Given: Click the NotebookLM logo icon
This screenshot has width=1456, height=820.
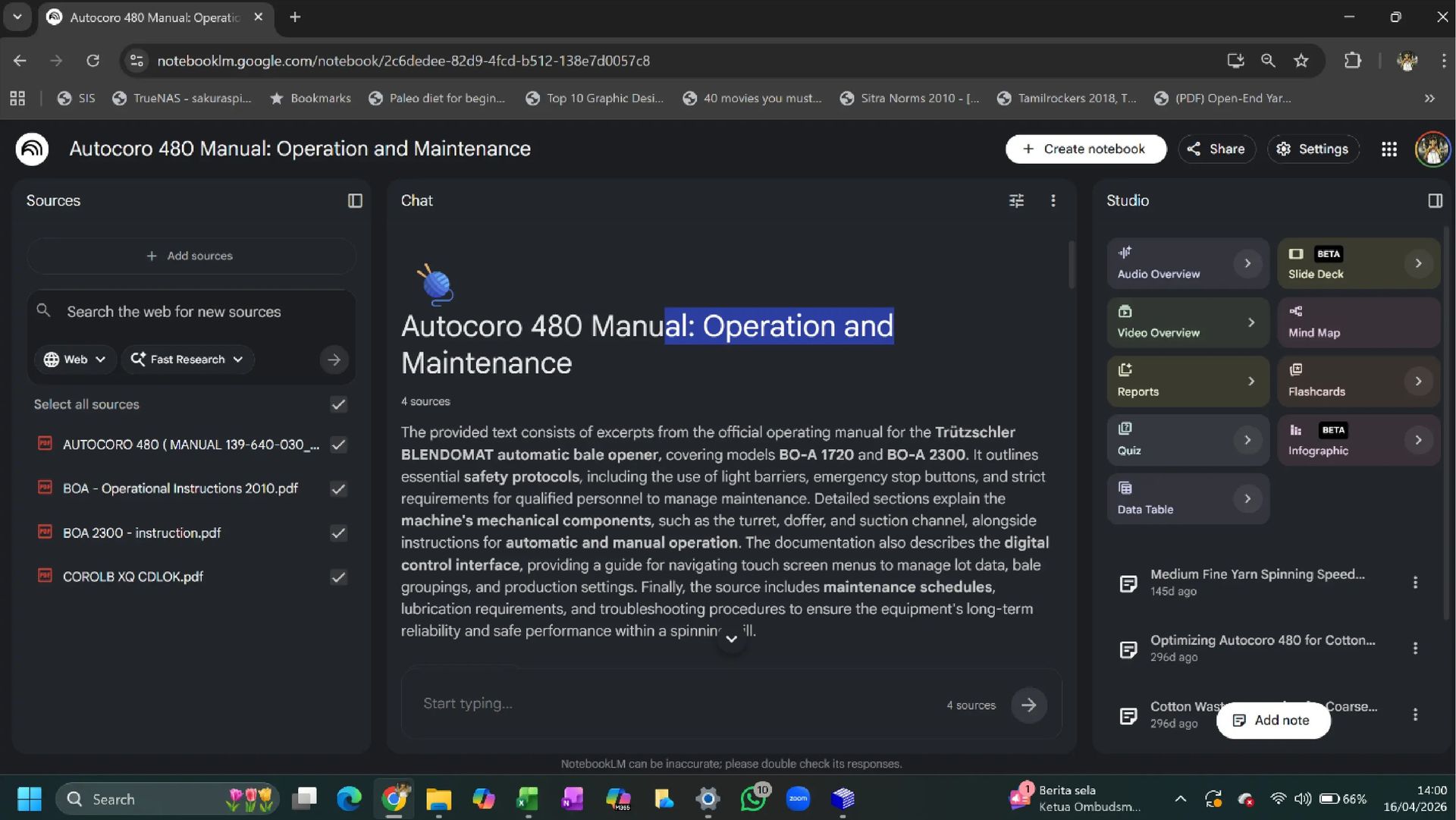Looking at the screenshot, I should pos(32,149).
